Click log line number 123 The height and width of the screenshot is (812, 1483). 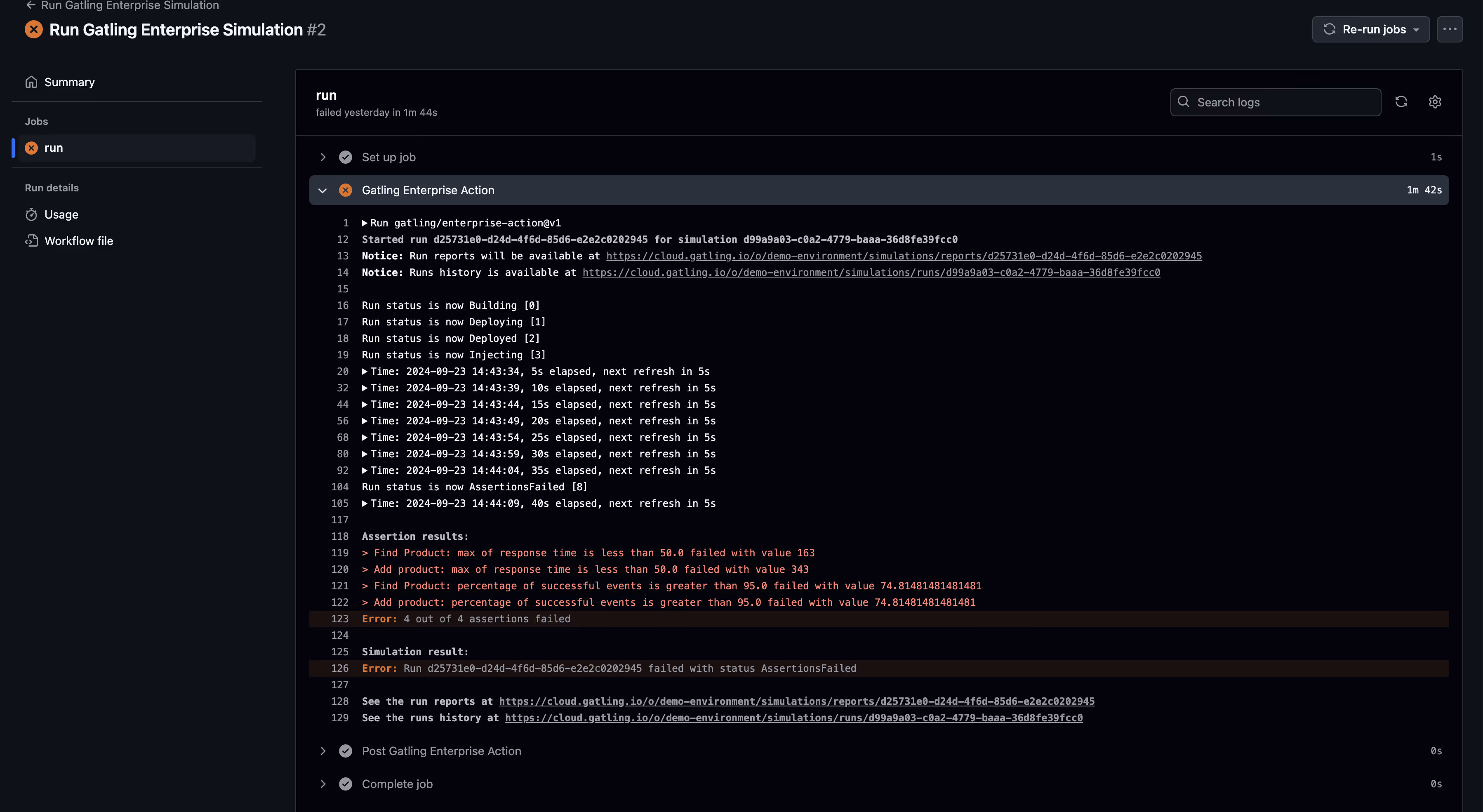tap(340, 619)
